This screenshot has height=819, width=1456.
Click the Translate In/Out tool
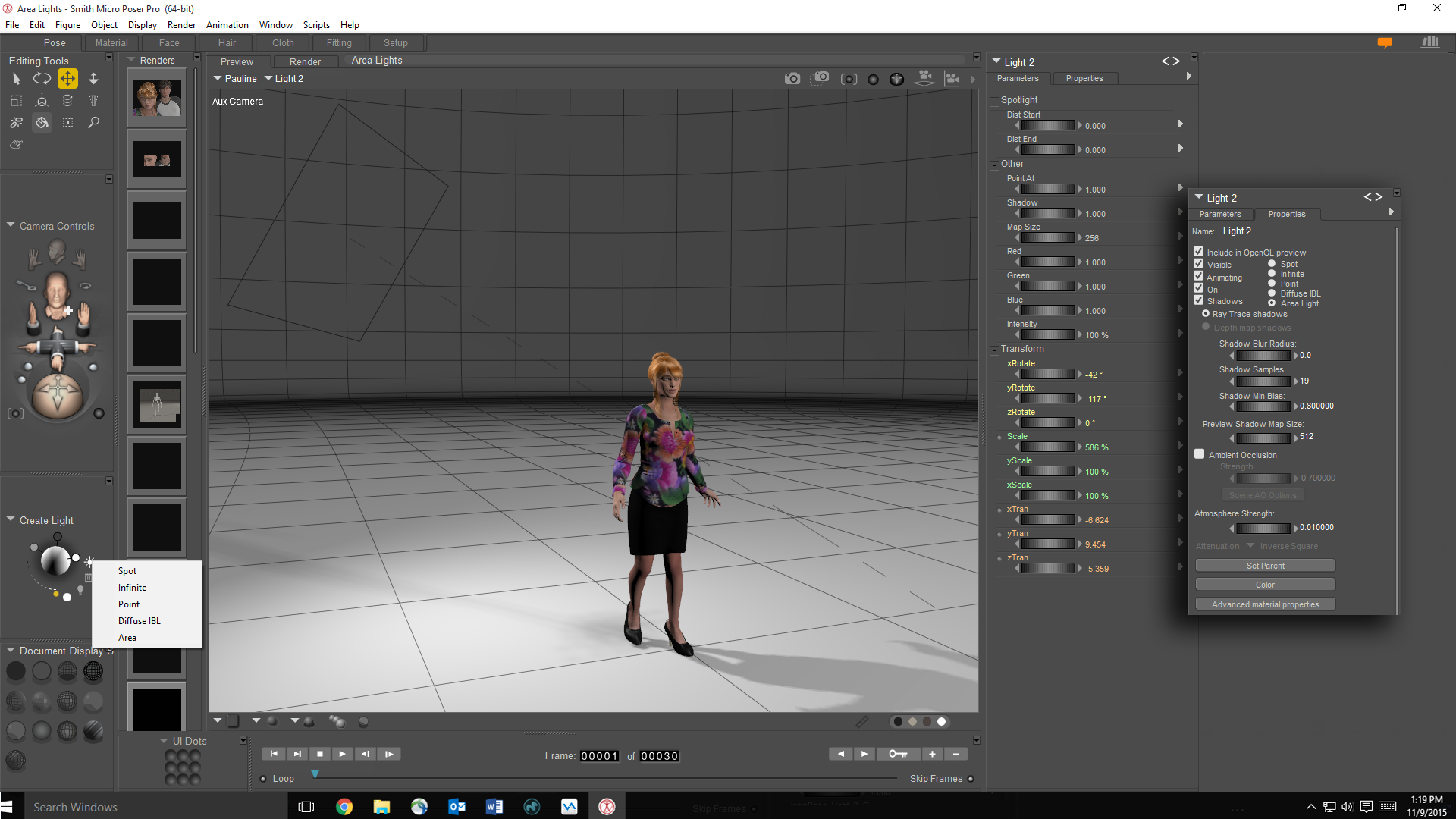tap(93, 79)
